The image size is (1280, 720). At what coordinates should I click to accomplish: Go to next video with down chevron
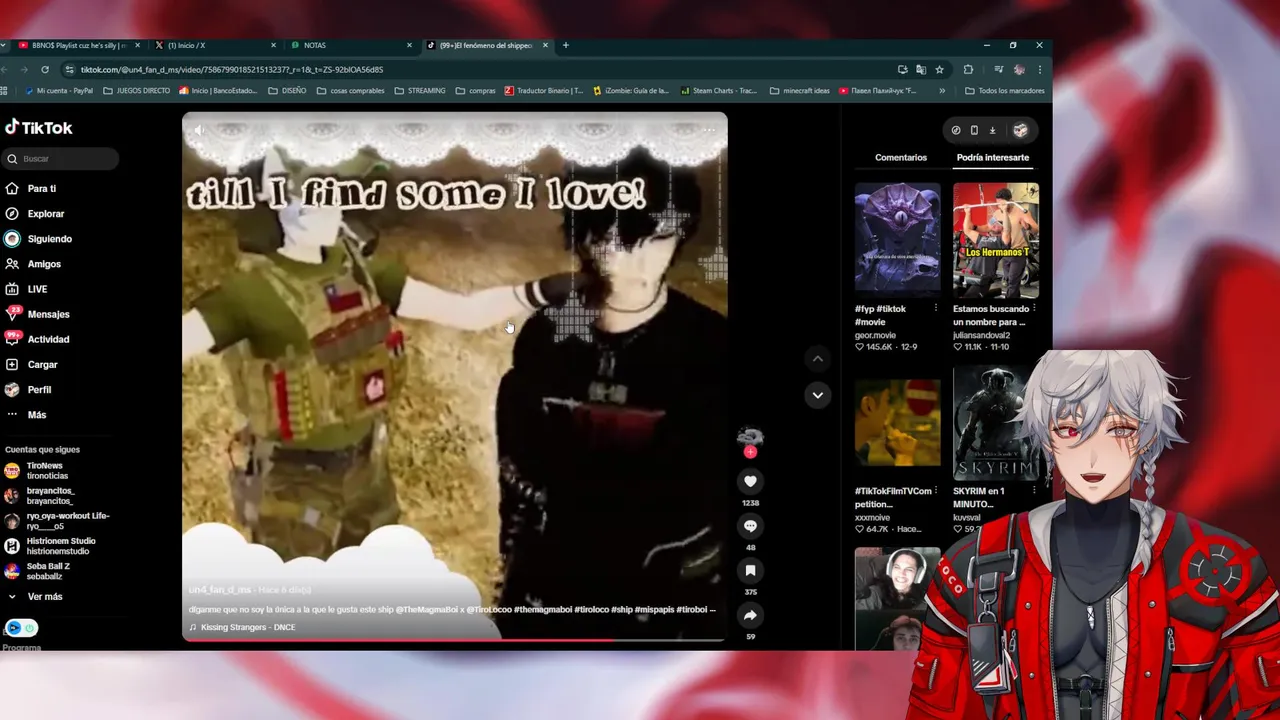coord(817,395)
